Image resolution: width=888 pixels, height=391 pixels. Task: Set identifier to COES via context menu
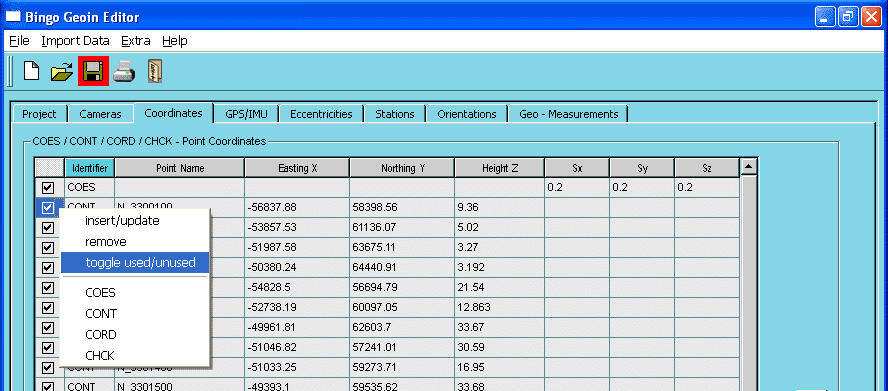pyautogui.click(x=135, y=292)
